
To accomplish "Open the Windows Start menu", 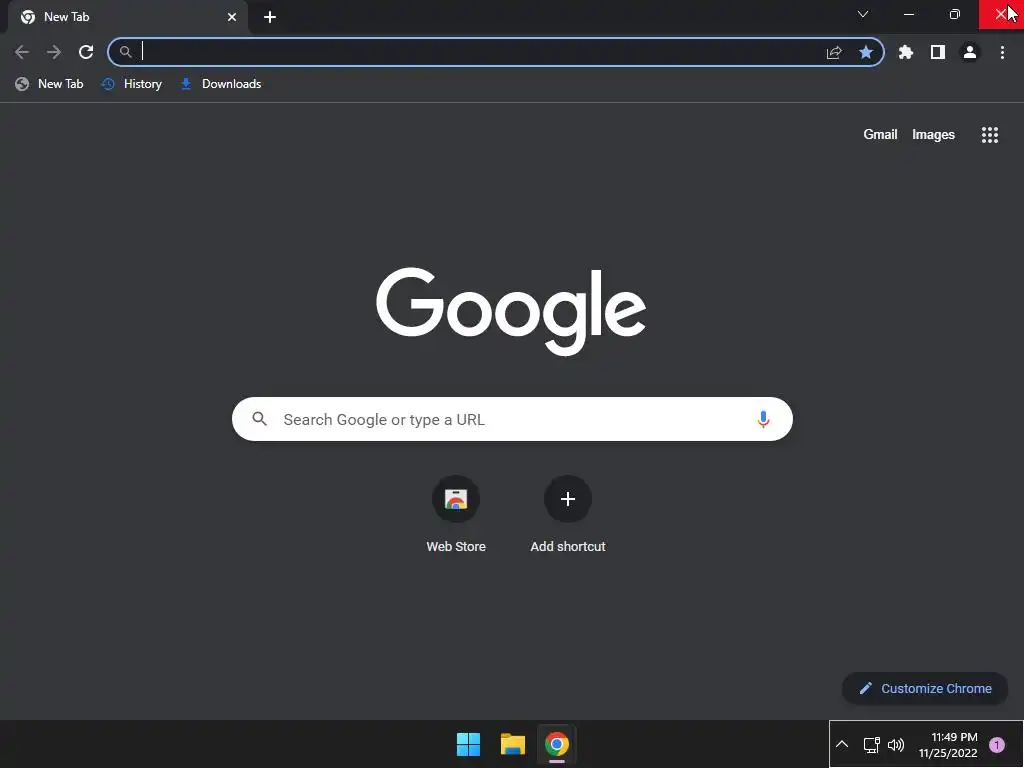I will coord(468,744).
